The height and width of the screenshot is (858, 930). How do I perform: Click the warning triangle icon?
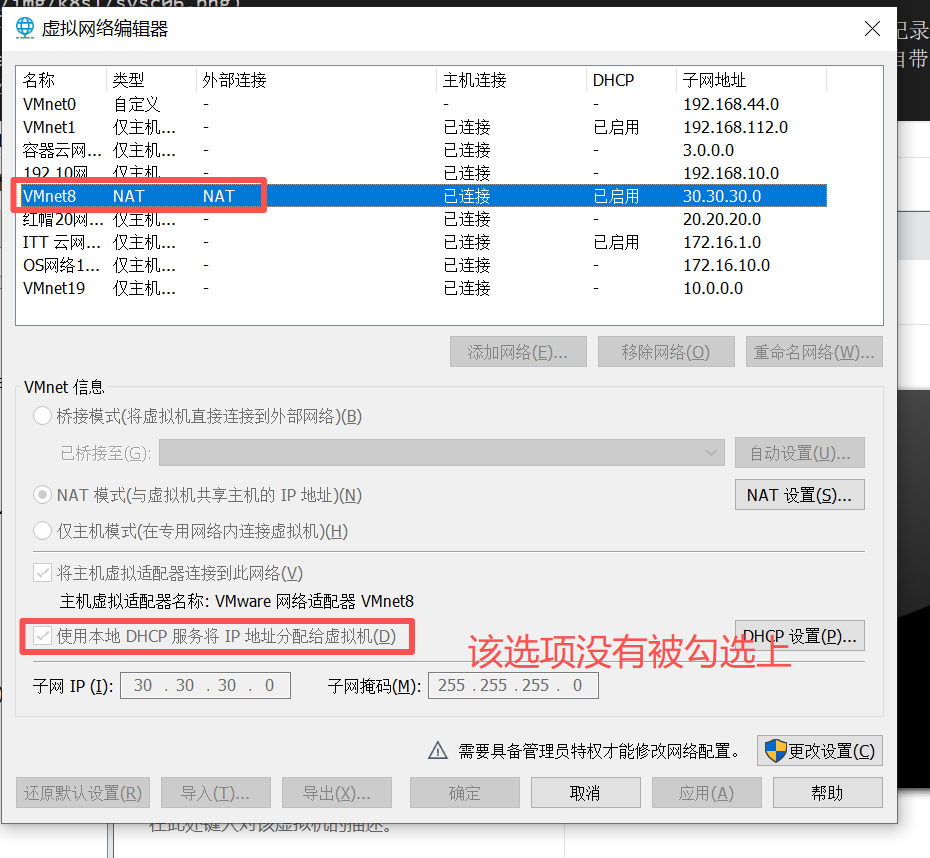[x=438, y=751]
